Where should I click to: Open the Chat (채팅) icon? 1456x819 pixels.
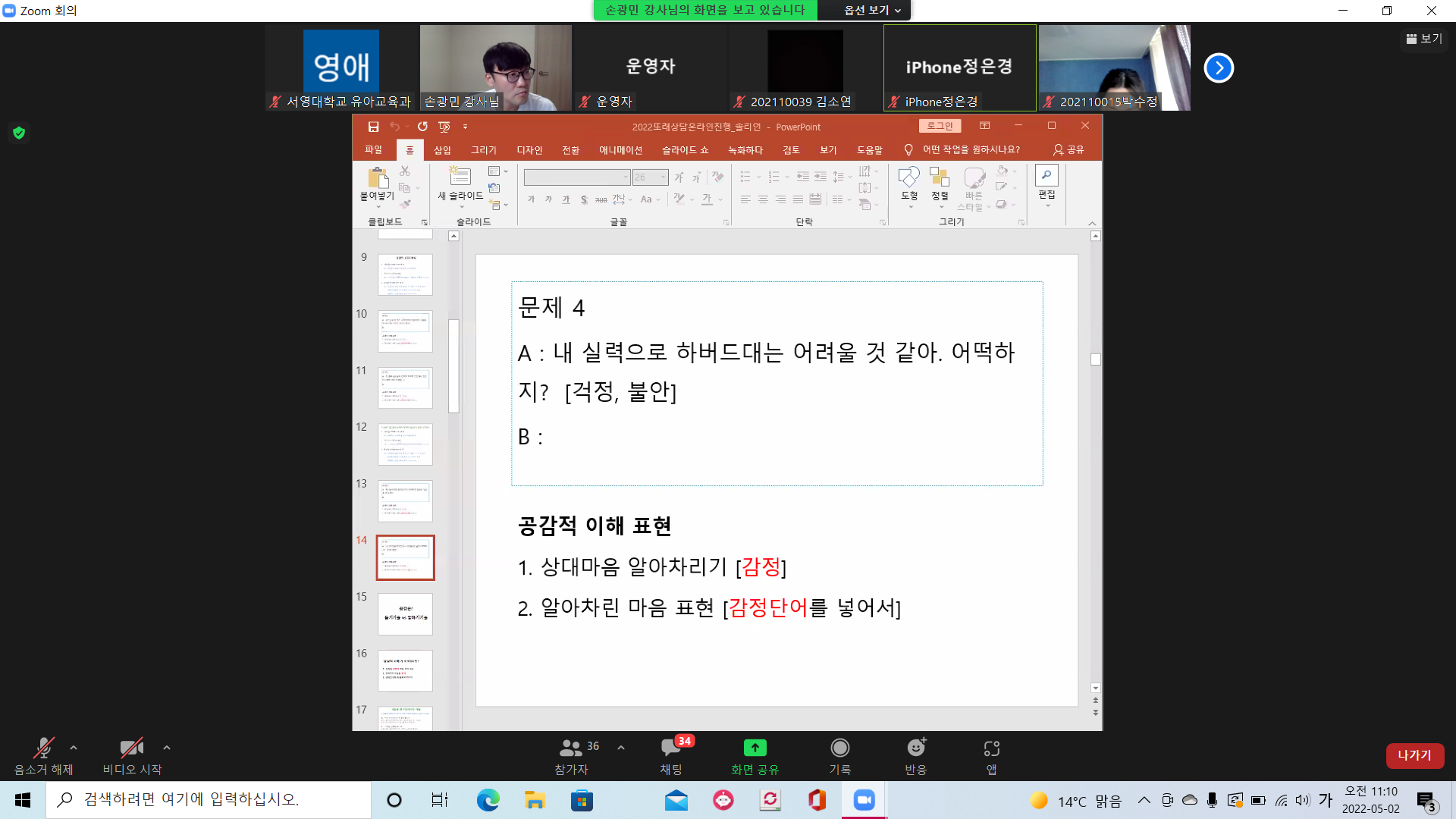click(671, 748)
